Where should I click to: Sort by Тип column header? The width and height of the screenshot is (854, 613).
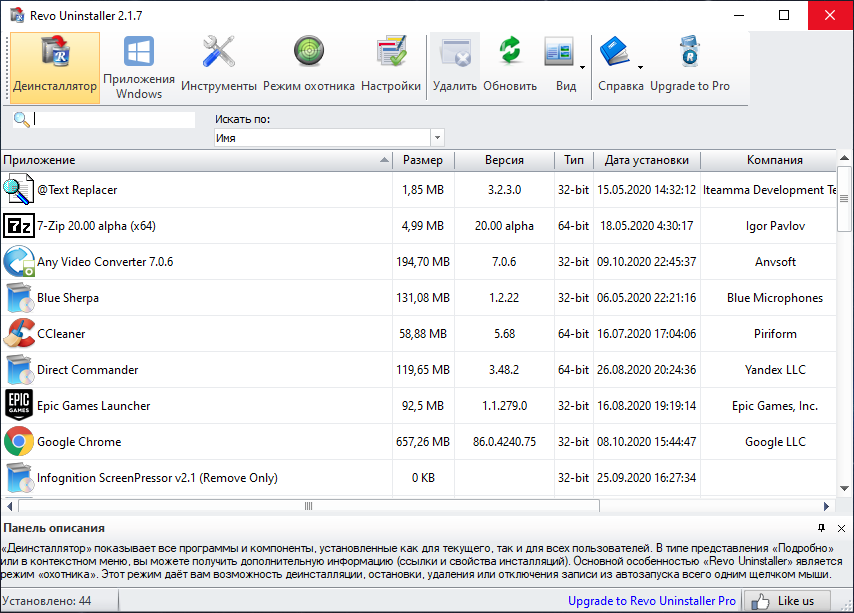click(x=574, y=160)
